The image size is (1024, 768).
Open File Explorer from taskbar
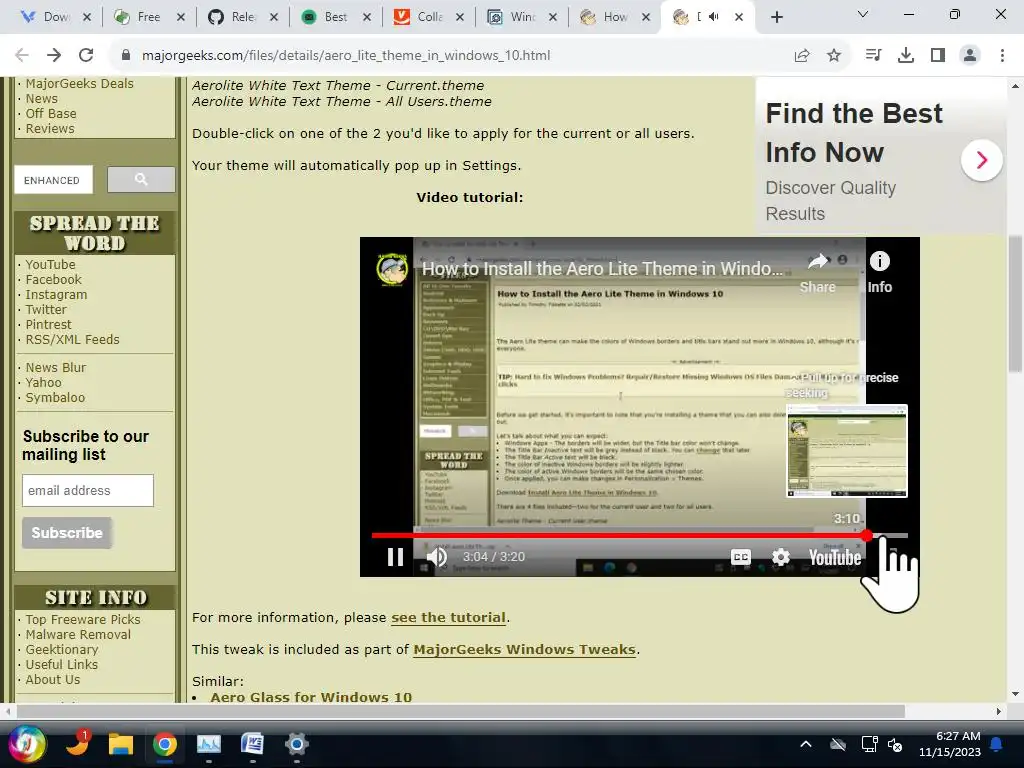[x=121, y=744]
